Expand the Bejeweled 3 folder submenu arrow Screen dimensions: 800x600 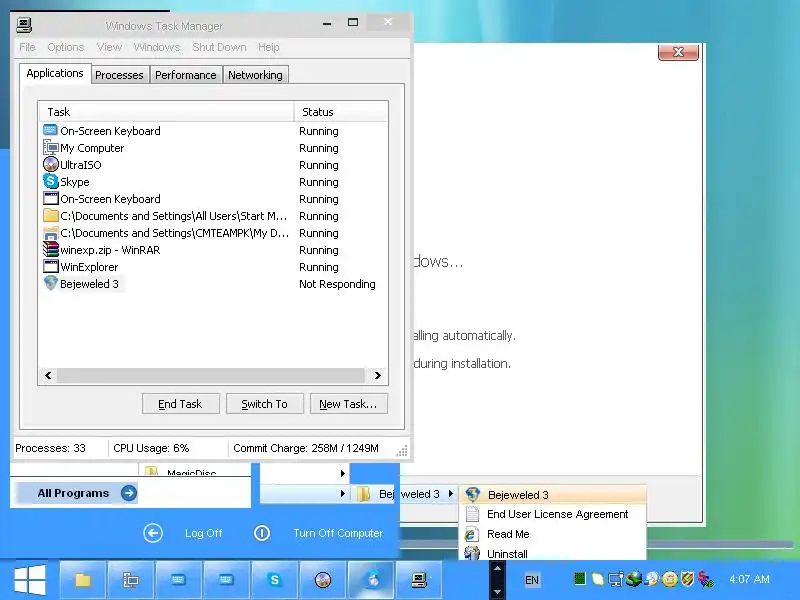[x=451, y=494]
